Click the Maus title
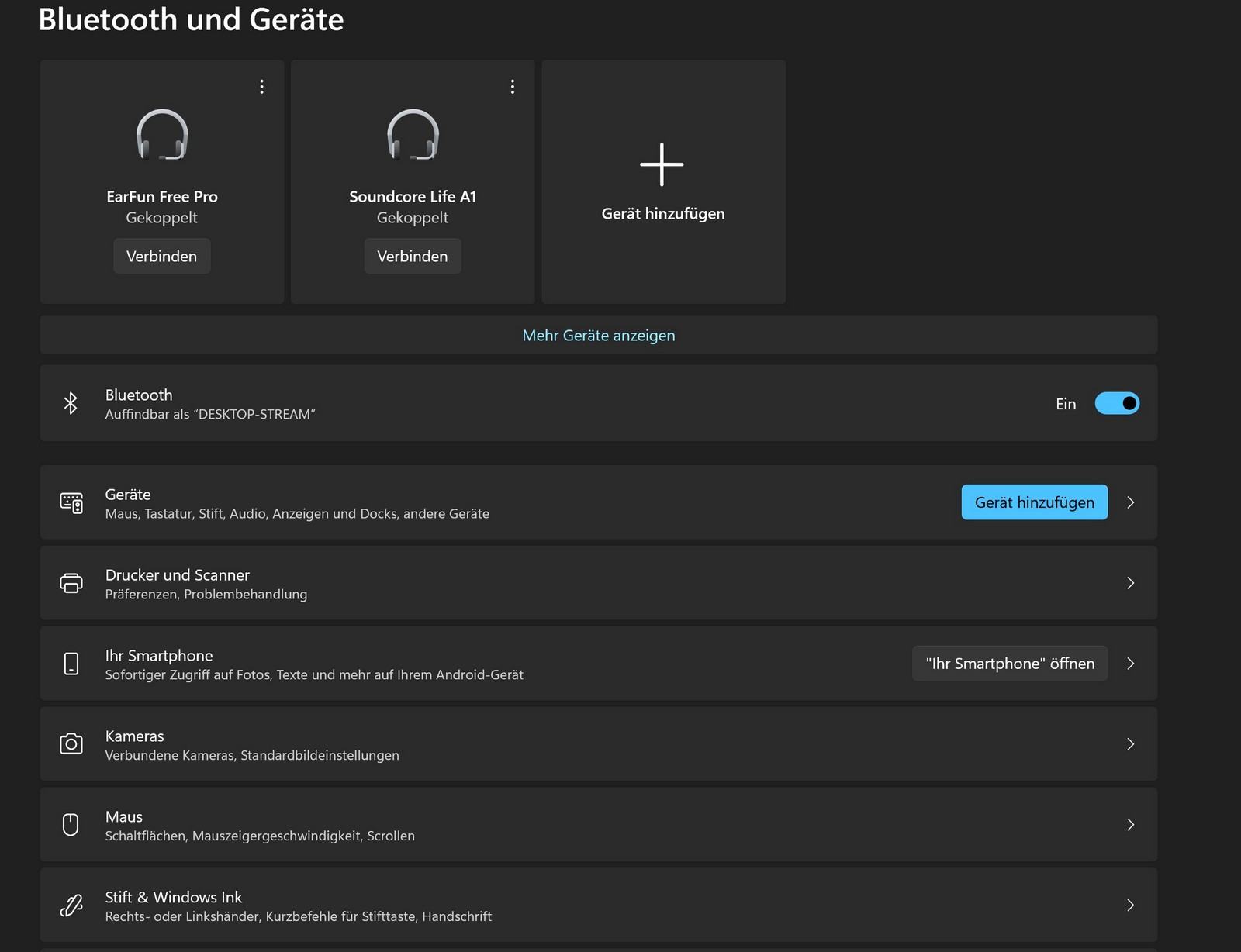The width and height of the screenshot is (1241, 952). click(x=124, y=817)
